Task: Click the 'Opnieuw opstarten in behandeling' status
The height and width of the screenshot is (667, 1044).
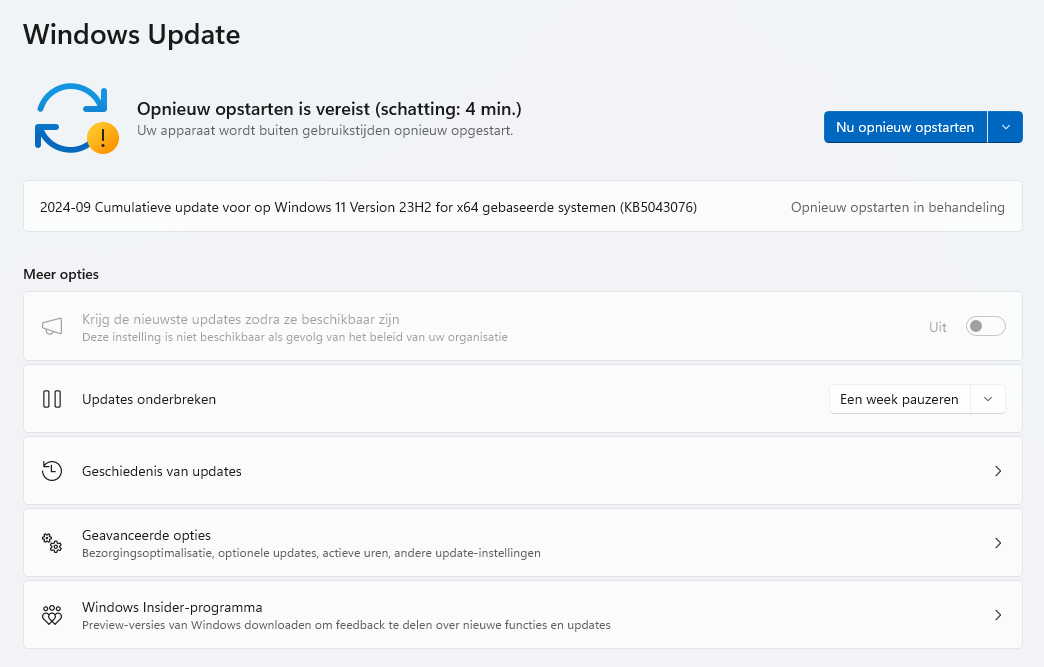Action: (x=897, y=207)
